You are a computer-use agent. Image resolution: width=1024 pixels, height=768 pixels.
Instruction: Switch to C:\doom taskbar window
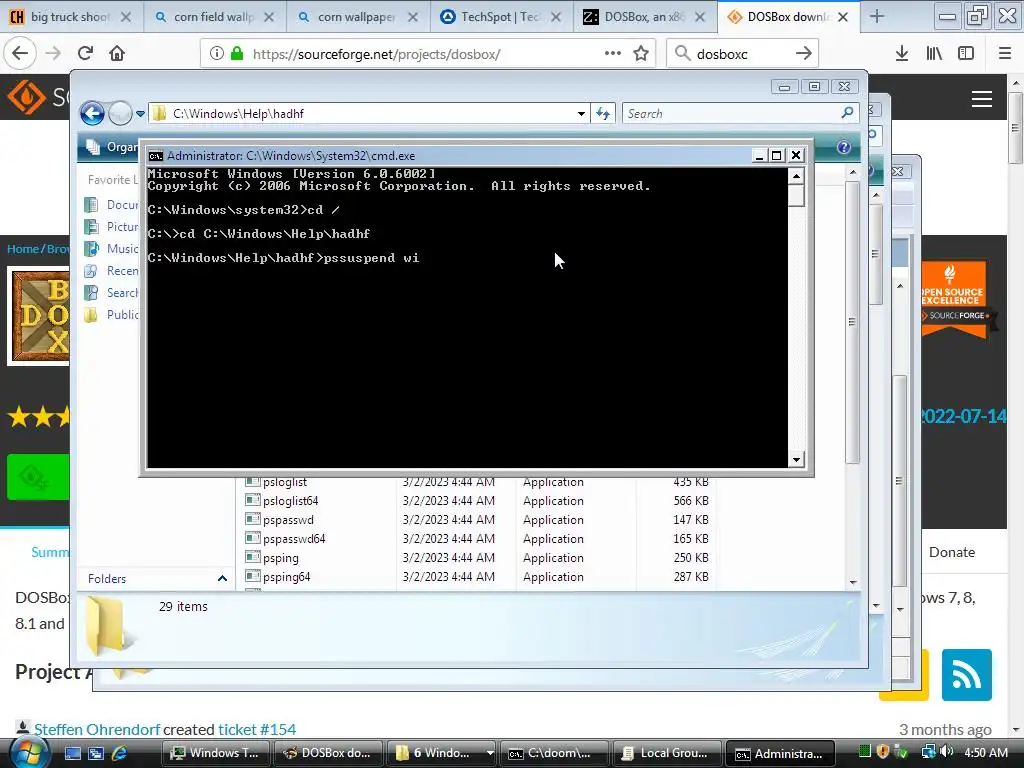(x=553, y=753)
